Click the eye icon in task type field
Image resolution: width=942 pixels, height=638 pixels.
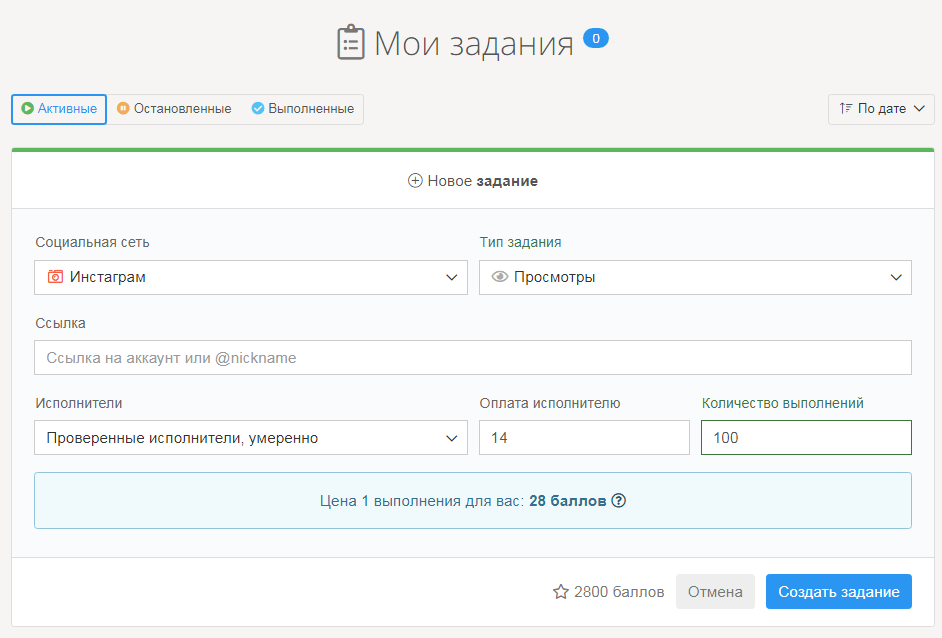coord(500,277)
